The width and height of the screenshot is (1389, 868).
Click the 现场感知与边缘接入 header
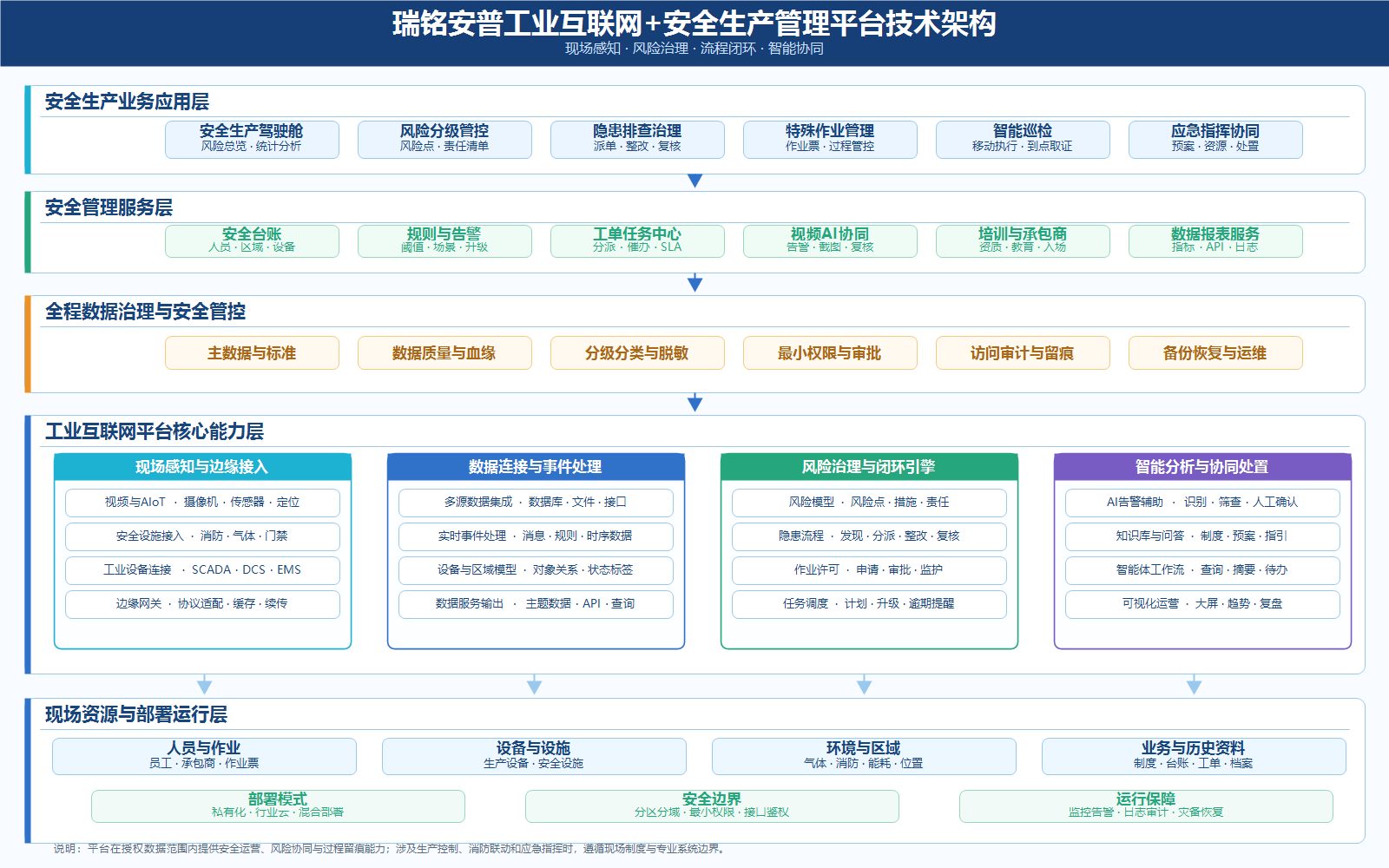202,467
